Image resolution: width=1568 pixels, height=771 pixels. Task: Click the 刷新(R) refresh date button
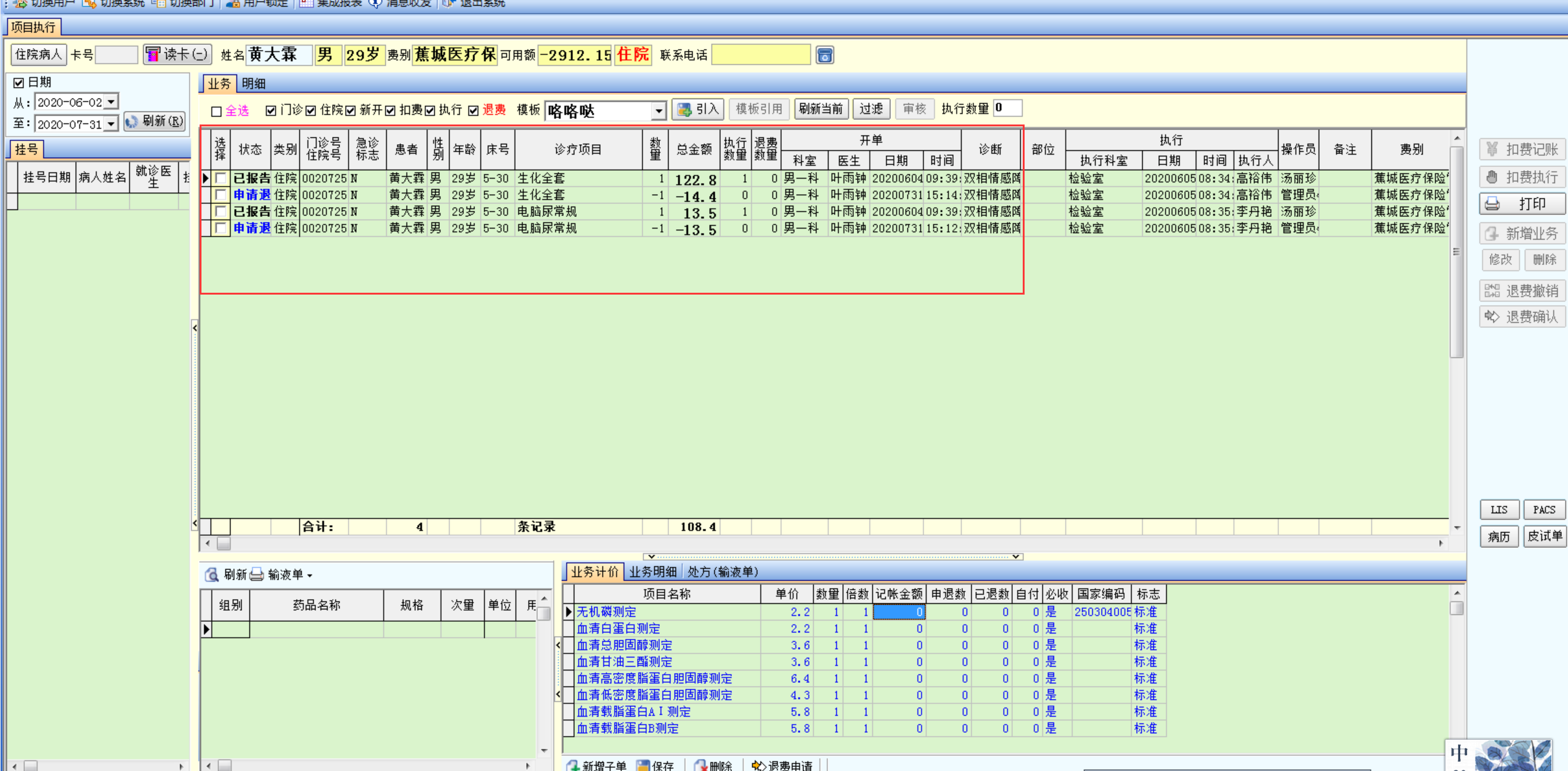(x=155, y=121)
